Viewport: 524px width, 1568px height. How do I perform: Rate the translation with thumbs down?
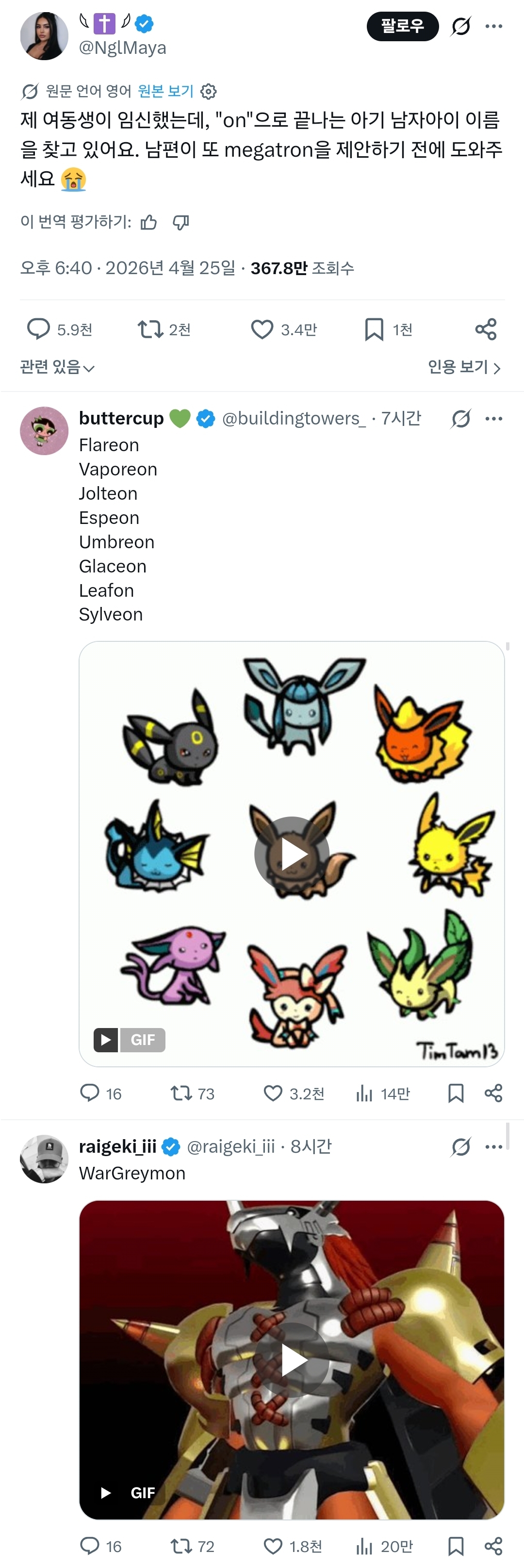pyautogui.click(x=181, y=223)
